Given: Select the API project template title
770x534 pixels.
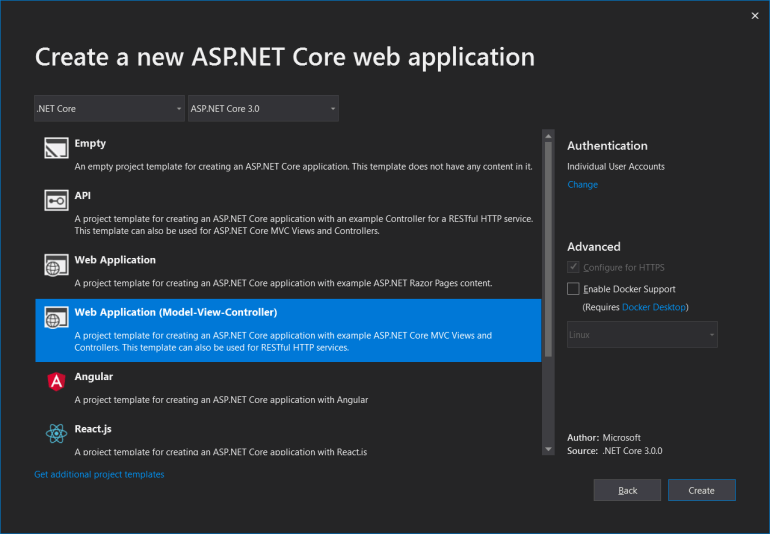Looking at the screenshot, I should 82,196.
